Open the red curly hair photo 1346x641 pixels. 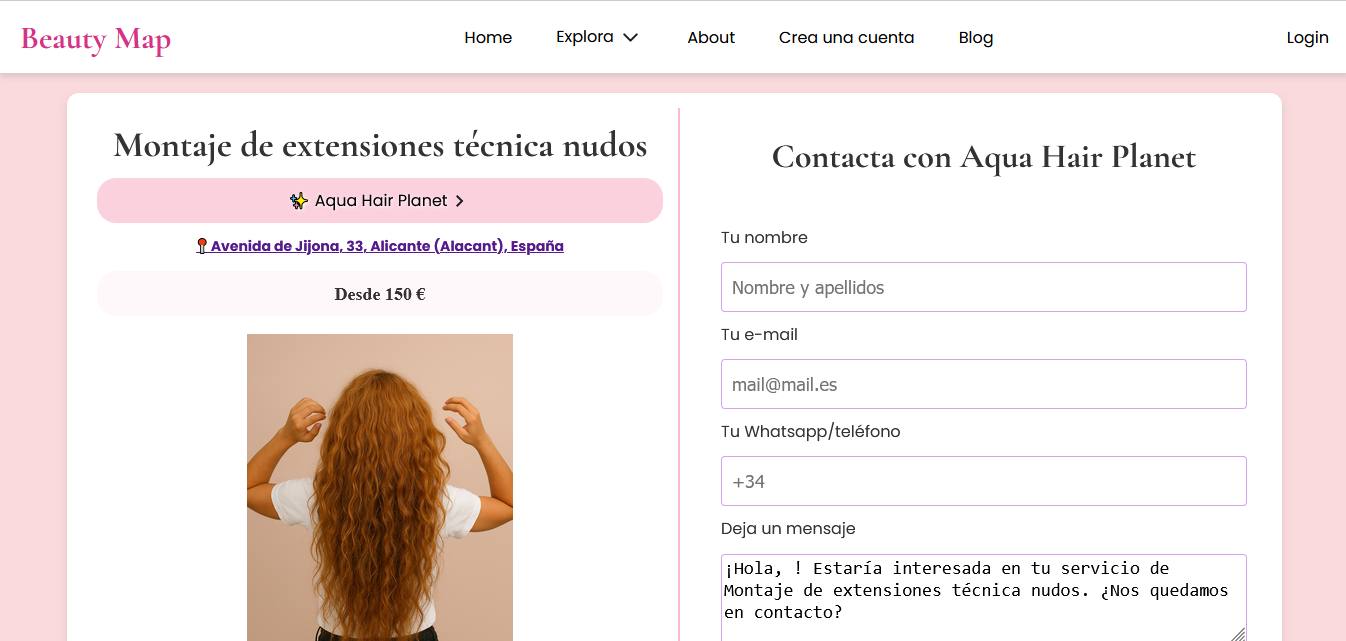[x=380, y=487]
